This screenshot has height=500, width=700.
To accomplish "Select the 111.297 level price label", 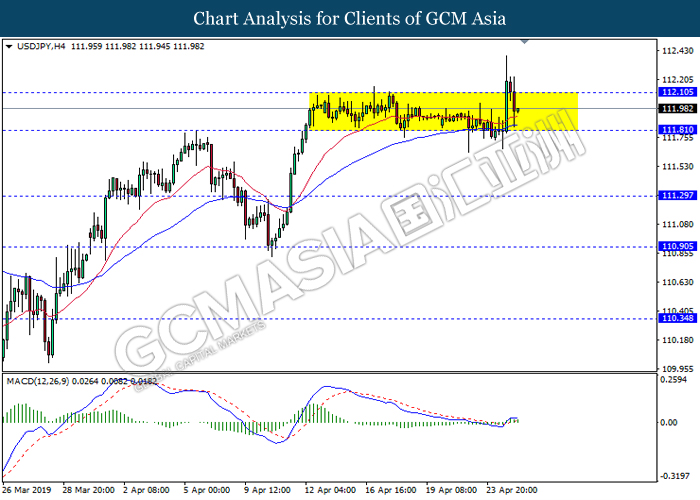I will click(x=678, y=195).
